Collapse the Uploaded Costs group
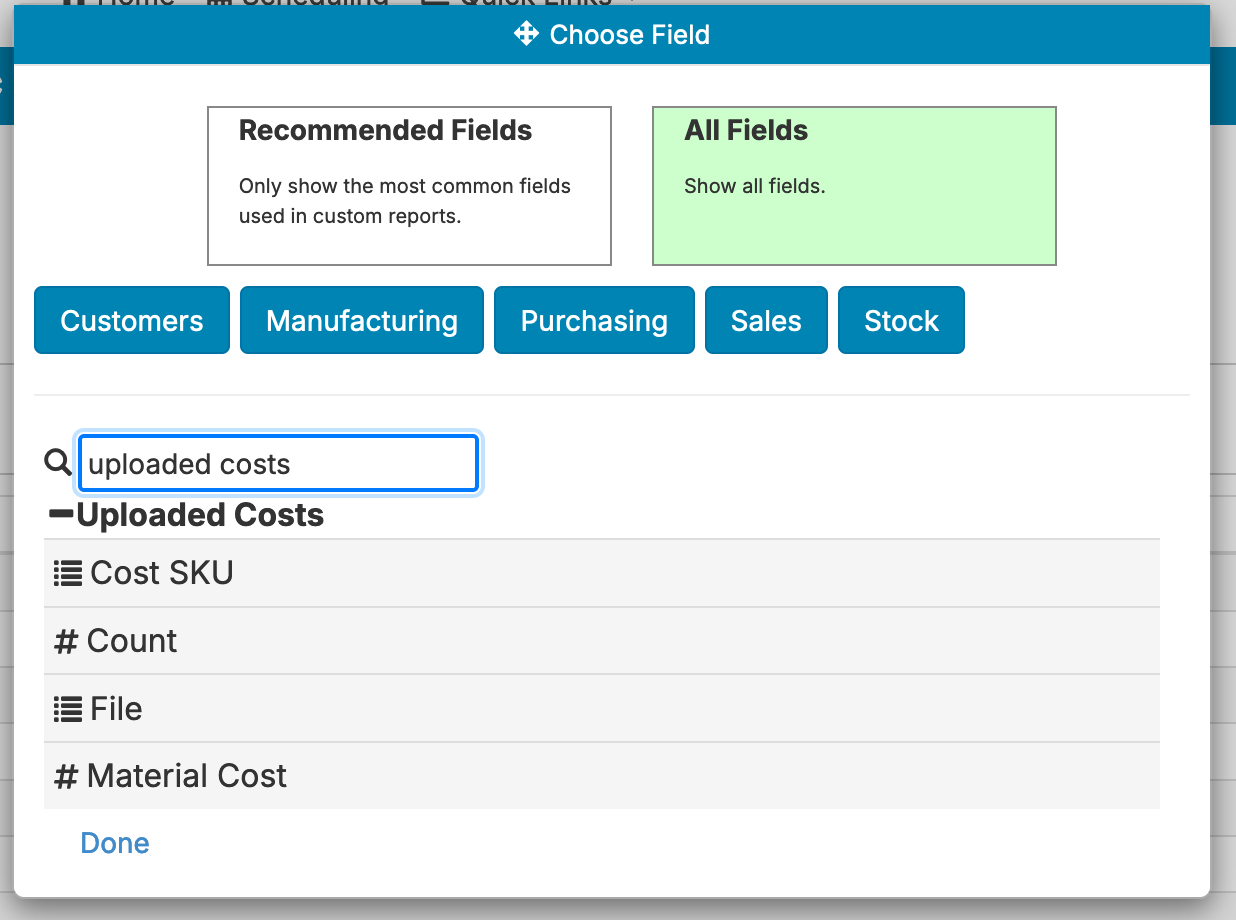1236x920 pixels. (x=62, y=515)
